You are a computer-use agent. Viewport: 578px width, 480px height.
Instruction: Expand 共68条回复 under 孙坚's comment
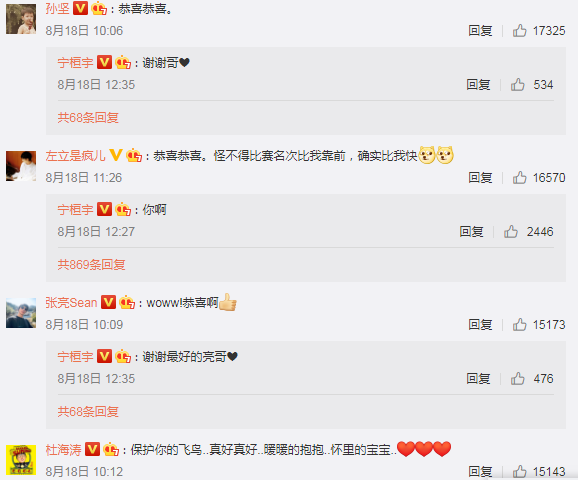[88, 118]
